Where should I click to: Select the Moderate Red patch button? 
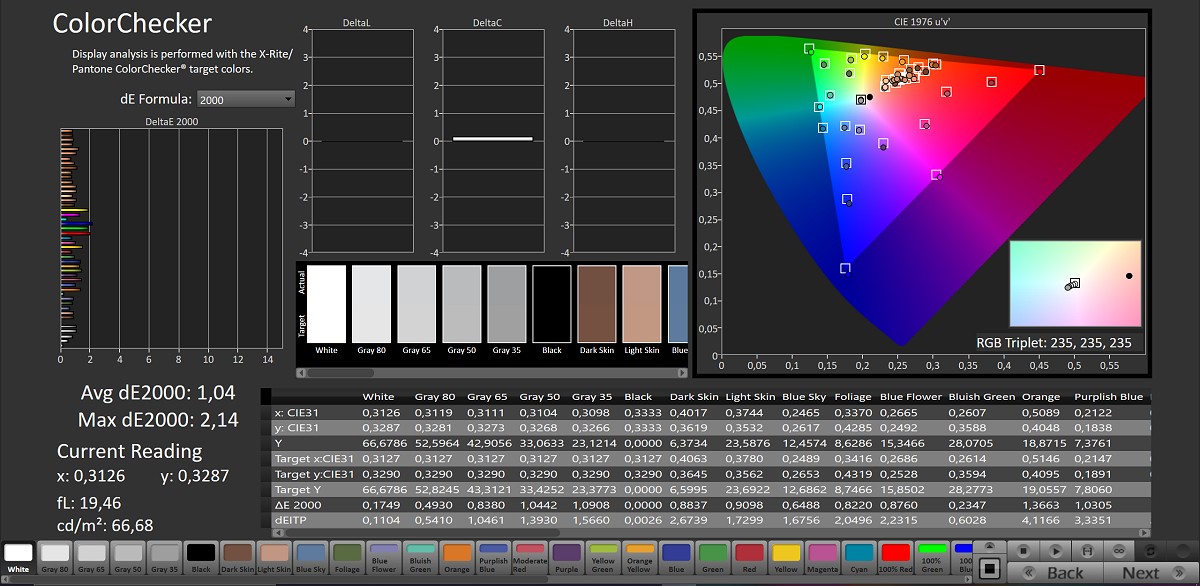pos(530,558)
